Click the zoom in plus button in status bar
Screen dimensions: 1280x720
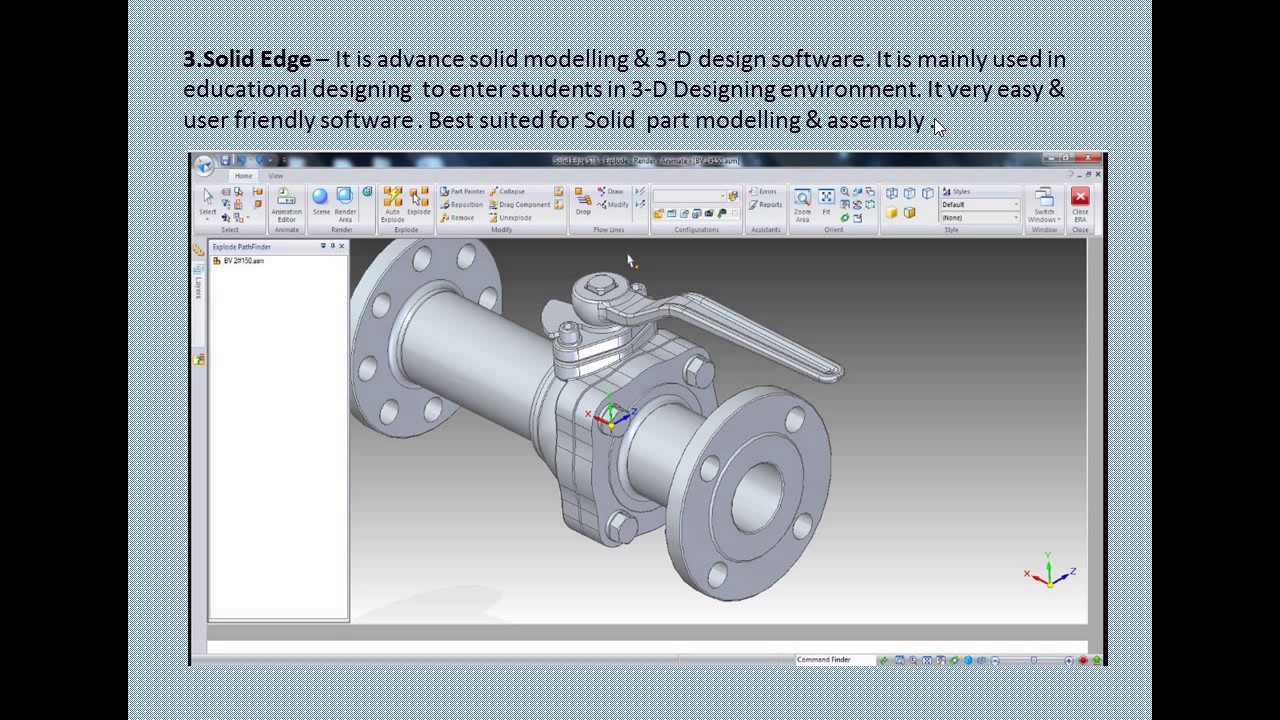1069,661
